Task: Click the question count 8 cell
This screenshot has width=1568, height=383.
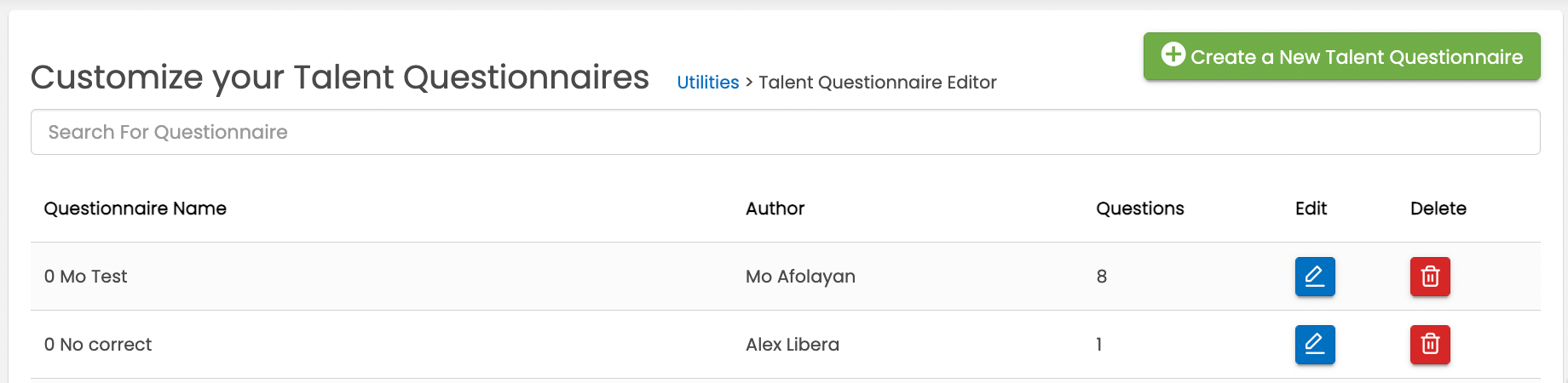Action: [x=1102, y=277]
